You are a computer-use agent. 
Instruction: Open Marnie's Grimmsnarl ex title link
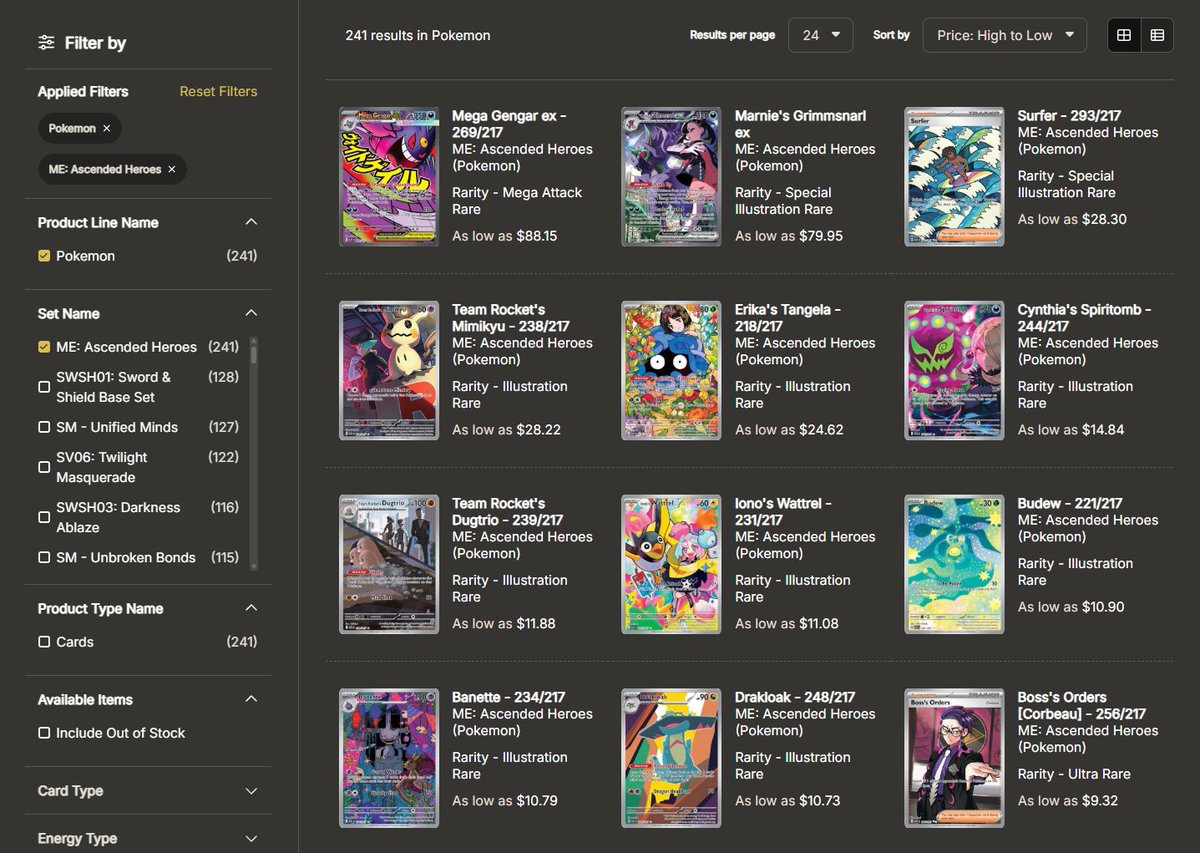point(800,124)
